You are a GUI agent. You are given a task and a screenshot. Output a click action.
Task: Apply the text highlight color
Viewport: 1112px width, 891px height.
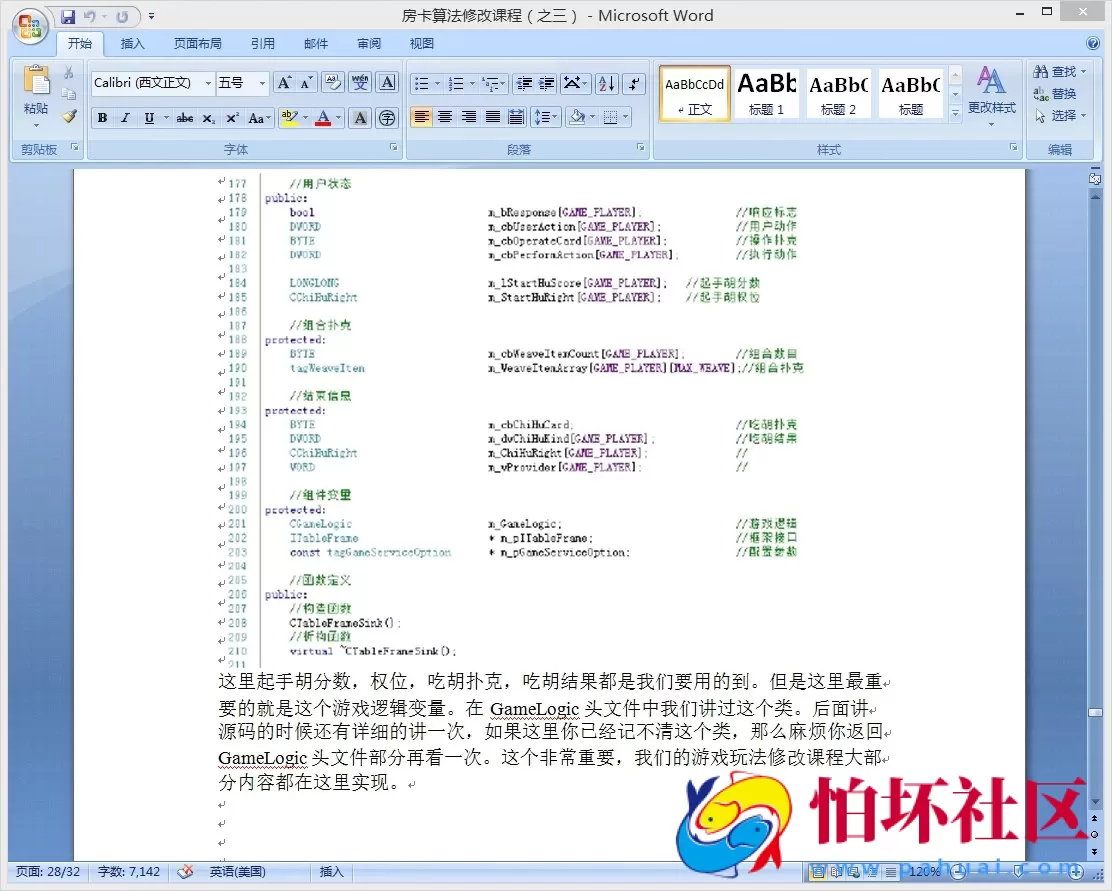[290, 118]
